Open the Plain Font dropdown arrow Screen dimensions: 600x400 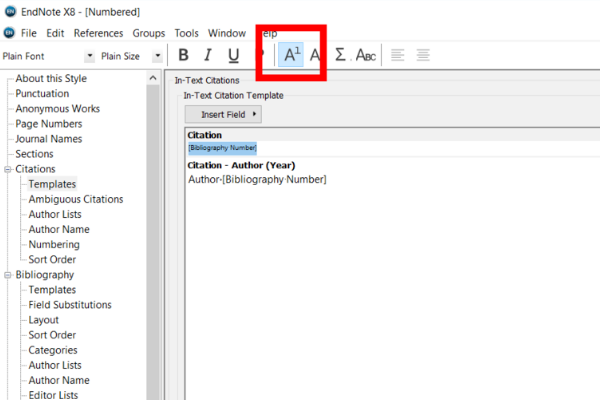point(90,56)
